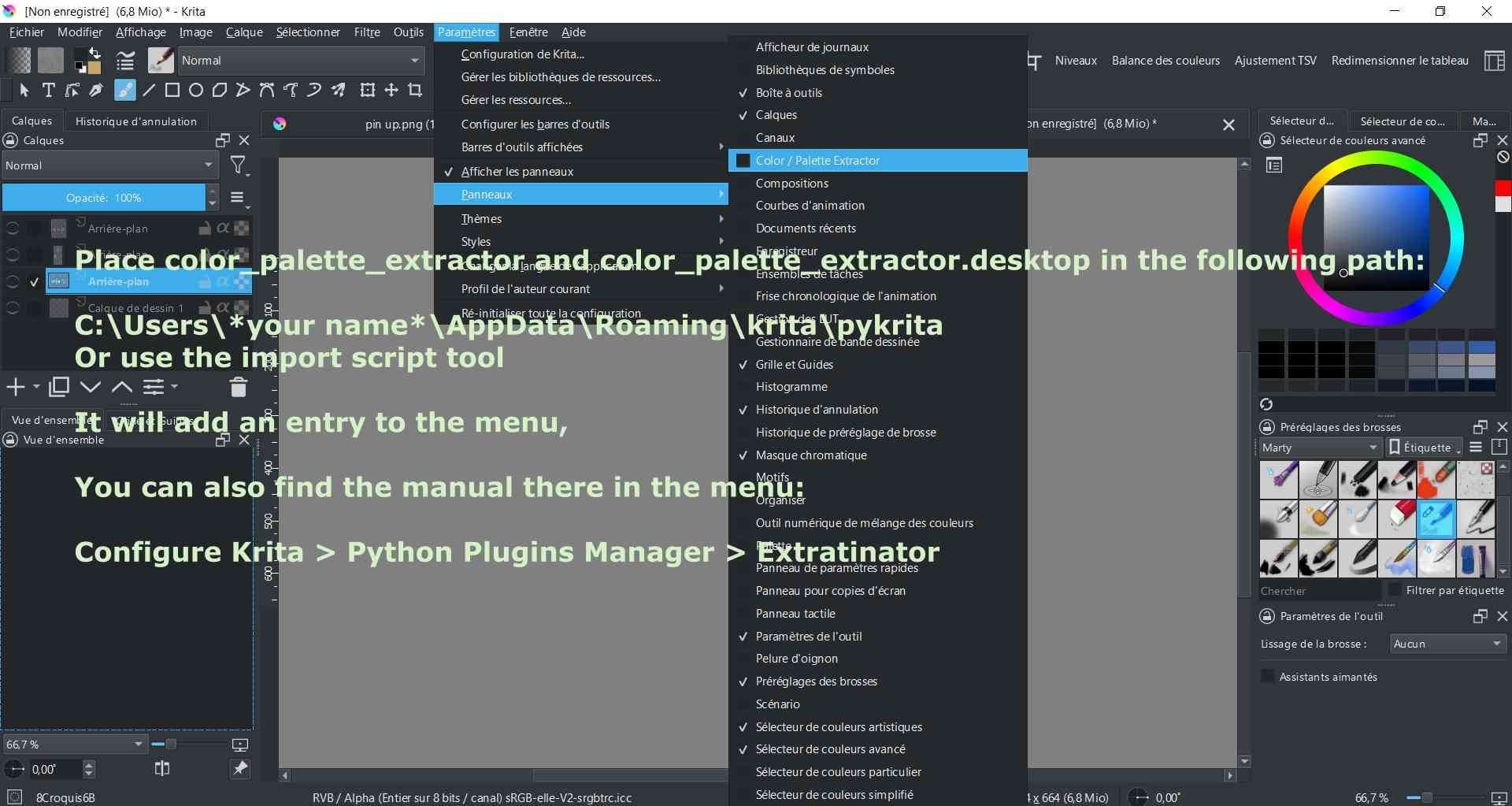1512x806 pixels.
Task: Open the fill patterns chooser
Action: [x=50, y=60]
